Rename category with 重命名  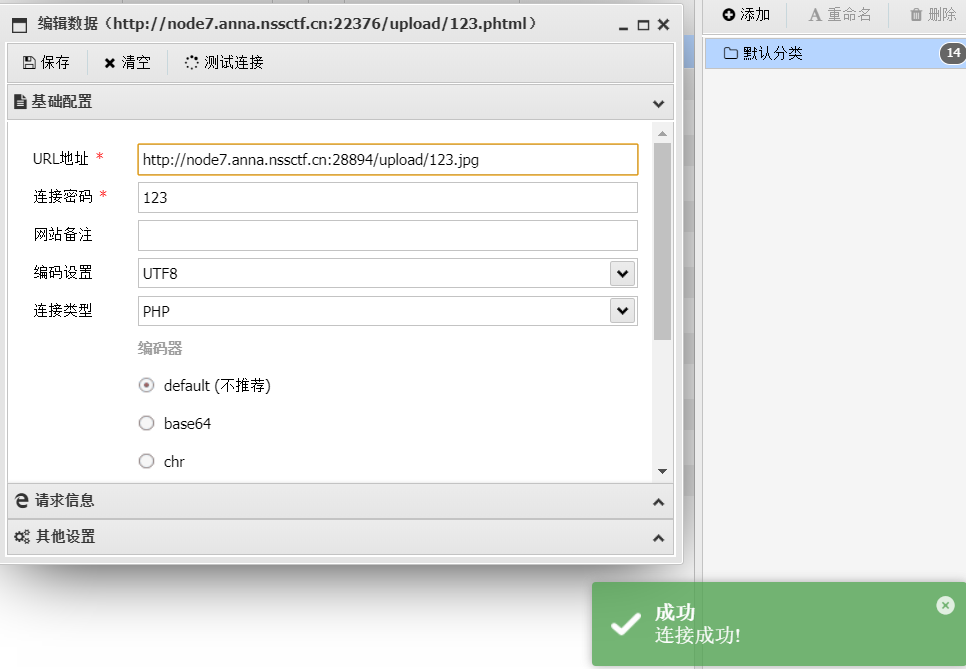[x=840, y=14]
